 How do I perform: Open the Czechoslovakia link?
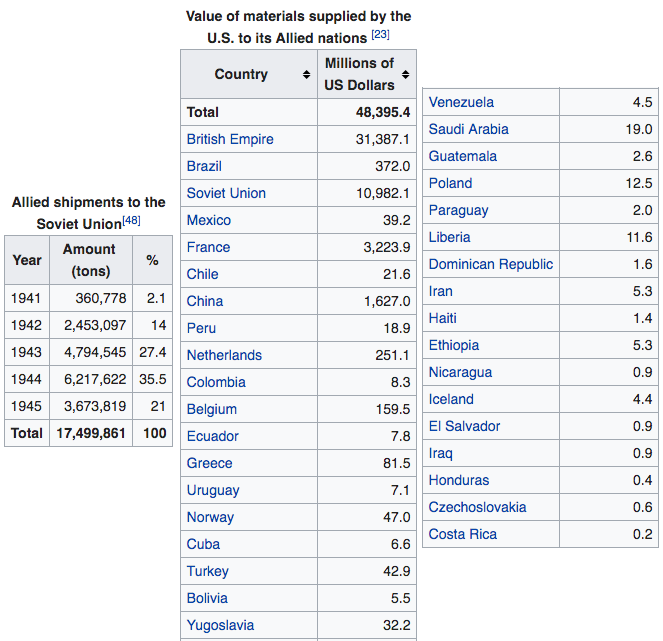(x=477, y=508)
